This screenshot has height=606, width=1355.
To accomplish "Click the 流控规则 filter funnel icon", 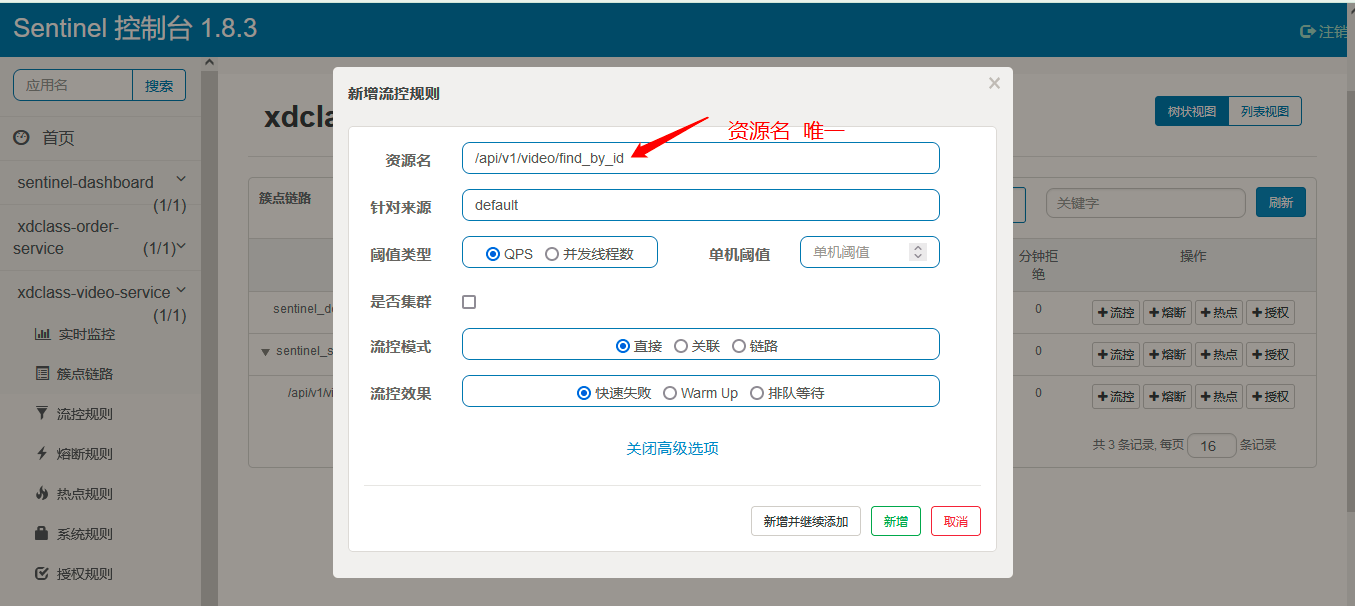I will coord(42,414).
